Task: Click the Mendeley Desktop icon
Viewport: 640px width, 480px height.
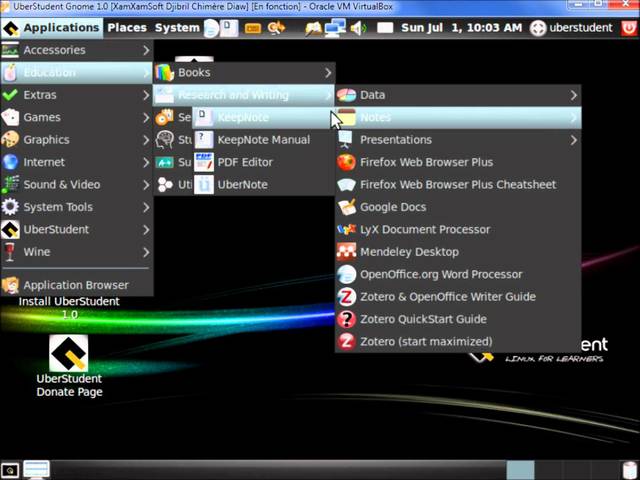Action: pos(347,252)
